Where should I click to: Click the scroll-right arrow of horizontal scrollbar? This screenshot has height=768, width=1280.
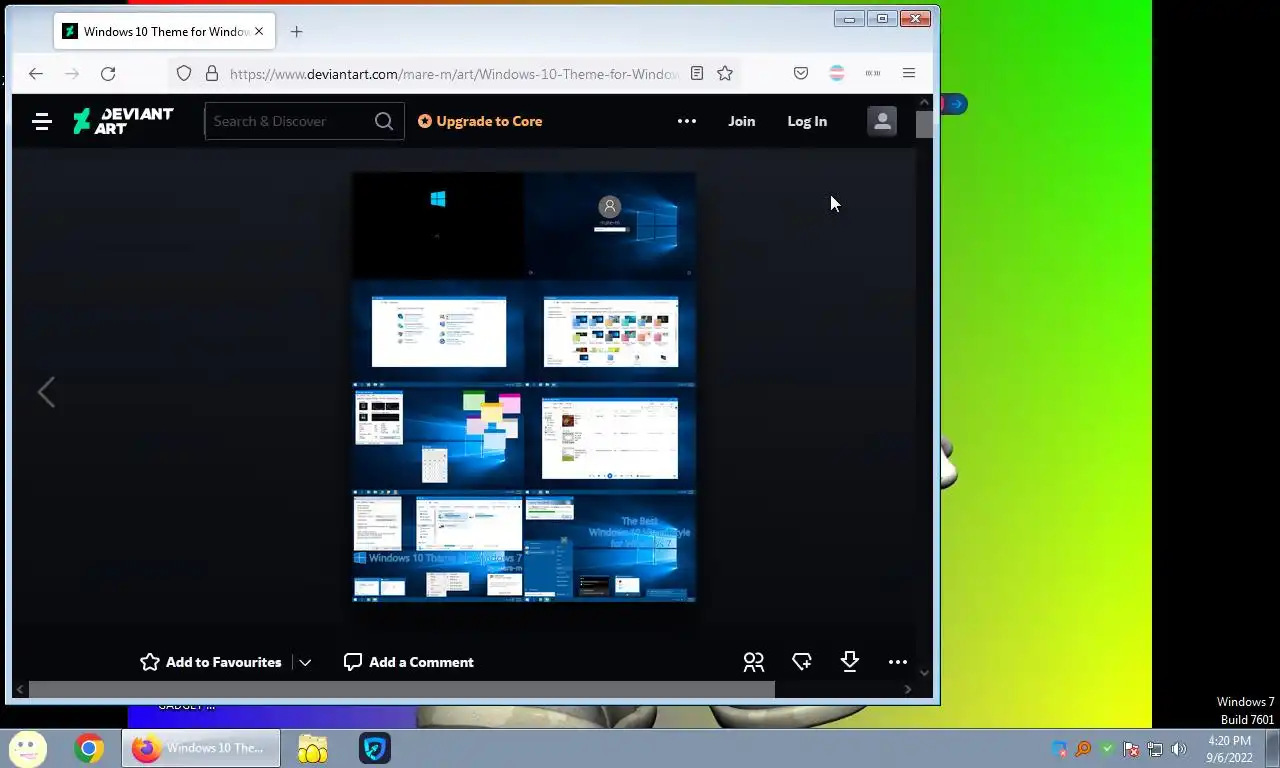[x=908, y=689]
